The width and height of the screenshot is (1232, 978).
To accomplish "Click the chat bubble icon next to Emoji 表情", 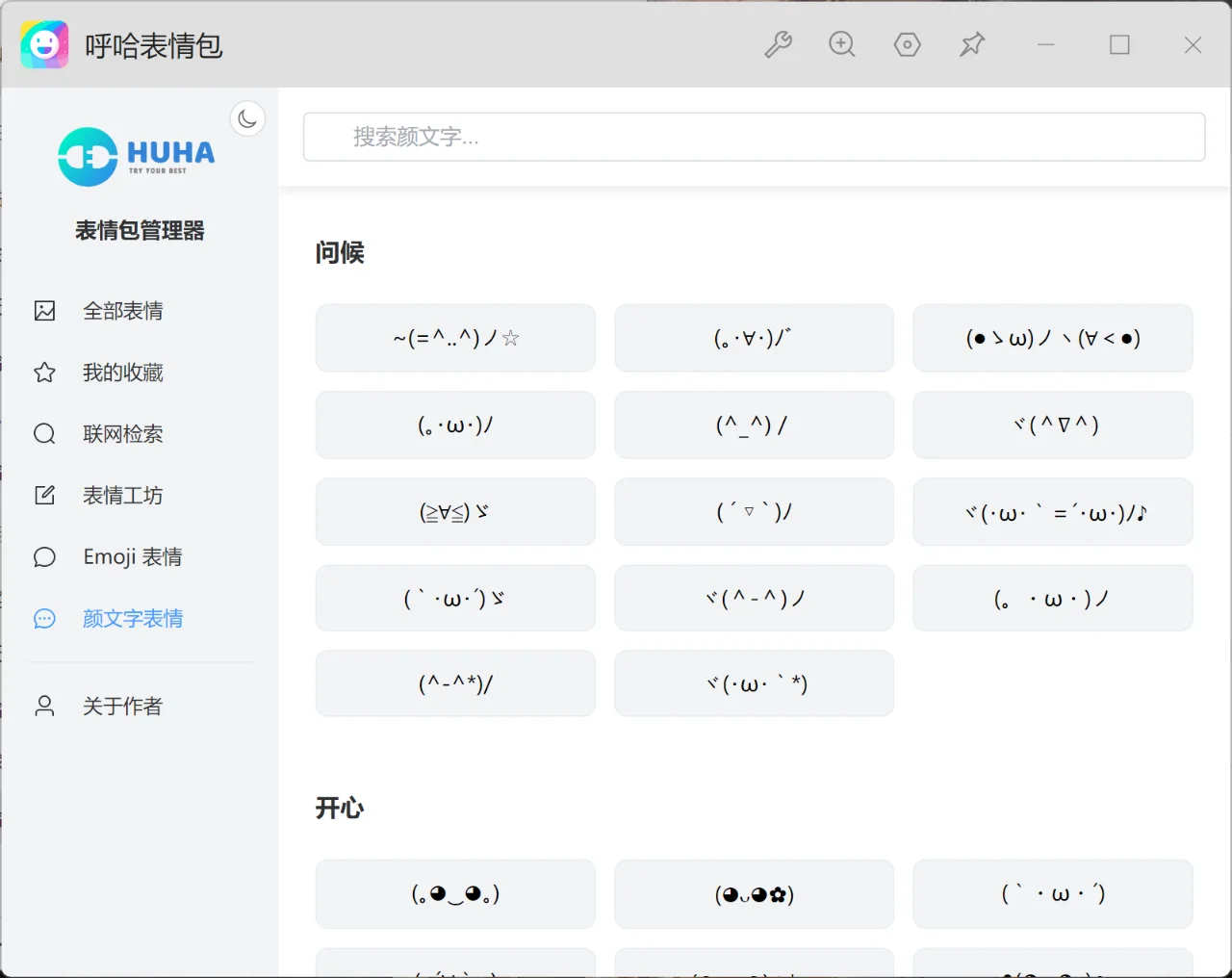I will 44,556.
